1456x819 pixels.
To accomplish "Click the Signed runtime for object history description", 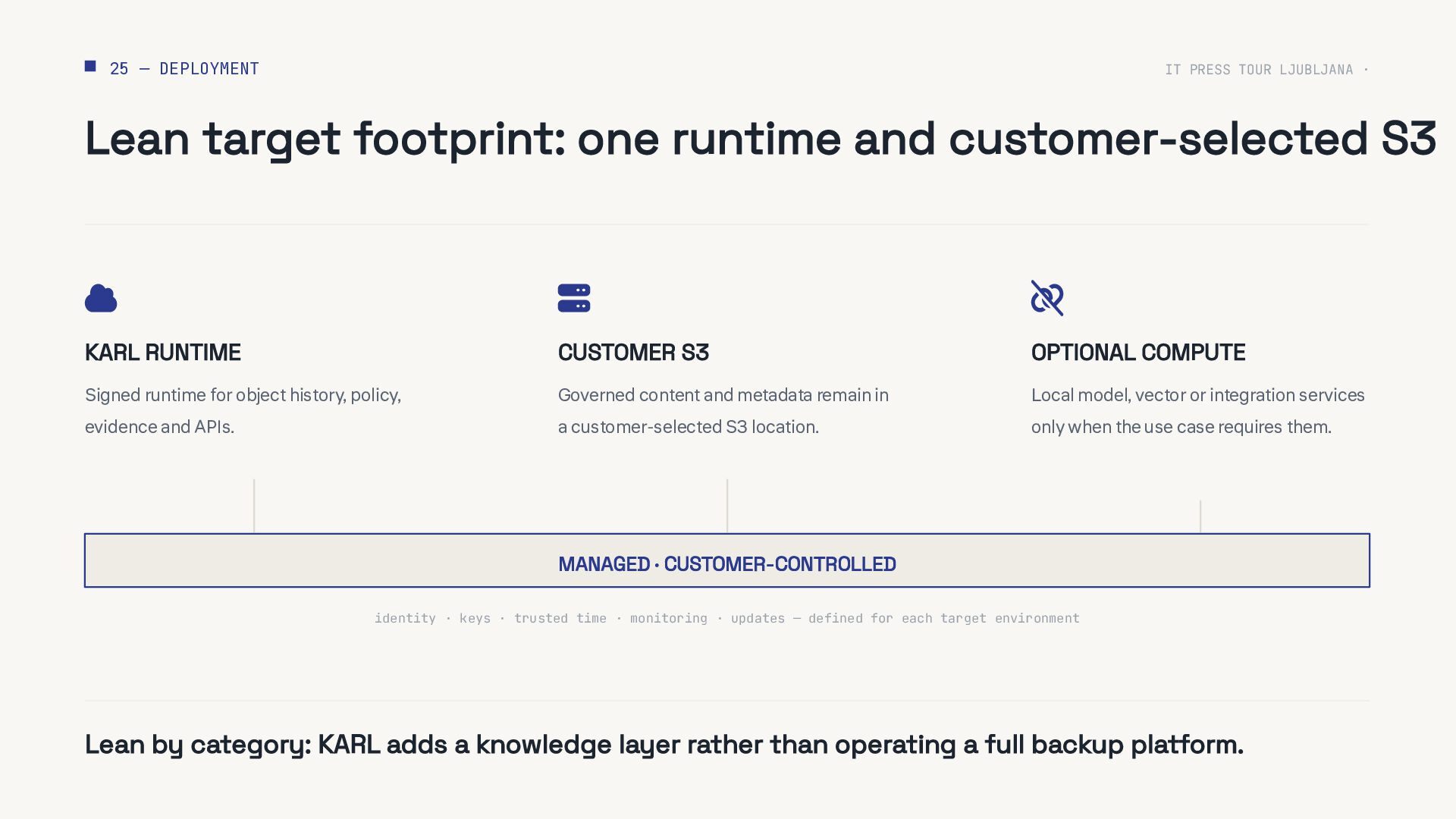I will 243,411.
